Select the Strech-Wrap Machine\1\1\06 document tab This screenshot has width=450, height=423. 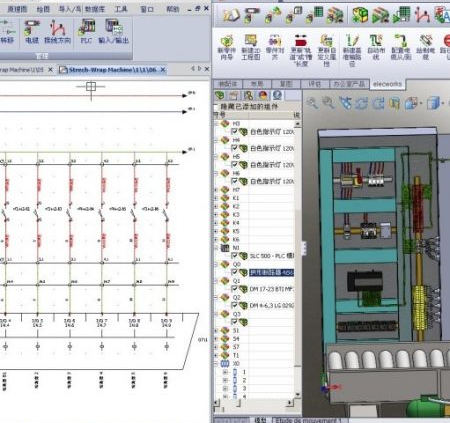click(x=112, y=70)
